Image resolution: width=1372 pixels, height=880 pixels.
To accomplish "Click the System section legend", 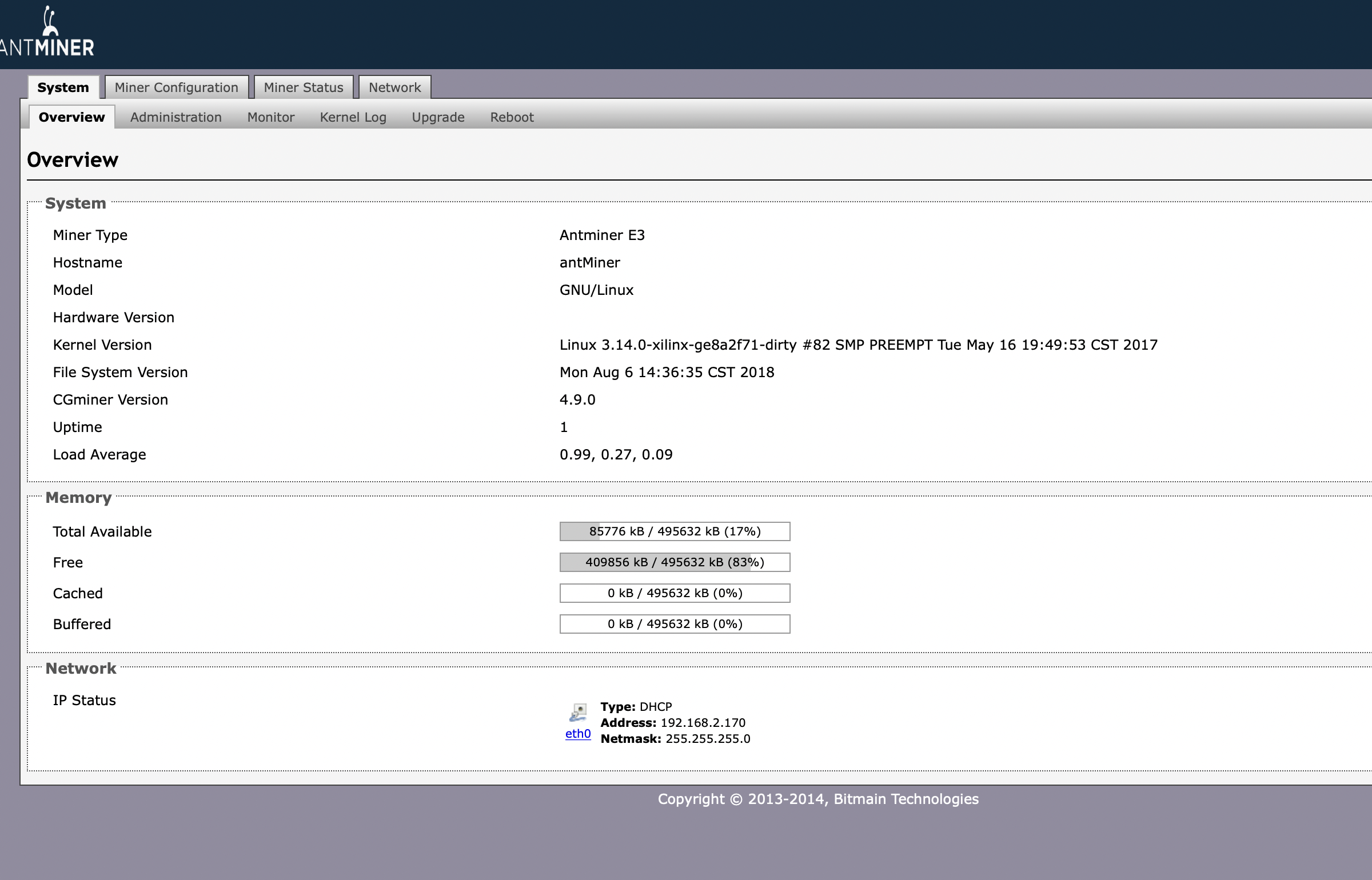I will click(x=75, y=203).
